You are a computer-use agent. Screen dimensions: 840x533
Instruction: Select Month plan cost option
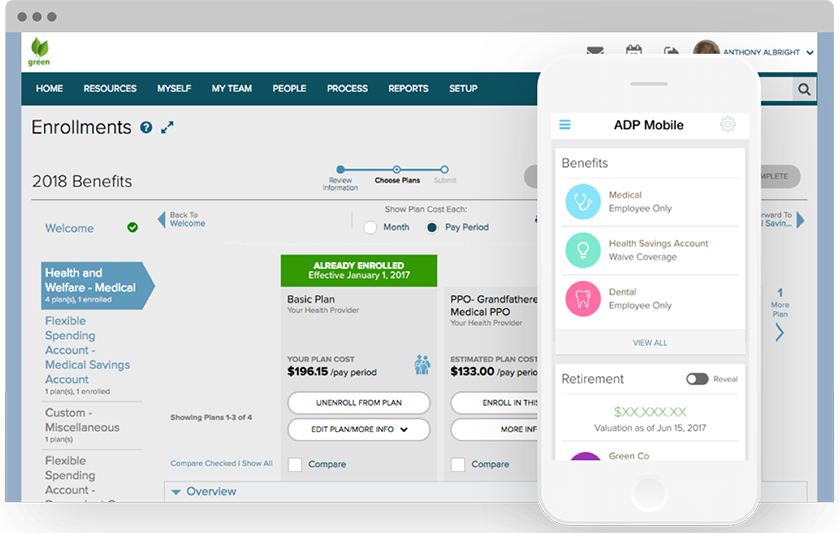(x=370, y=227)
